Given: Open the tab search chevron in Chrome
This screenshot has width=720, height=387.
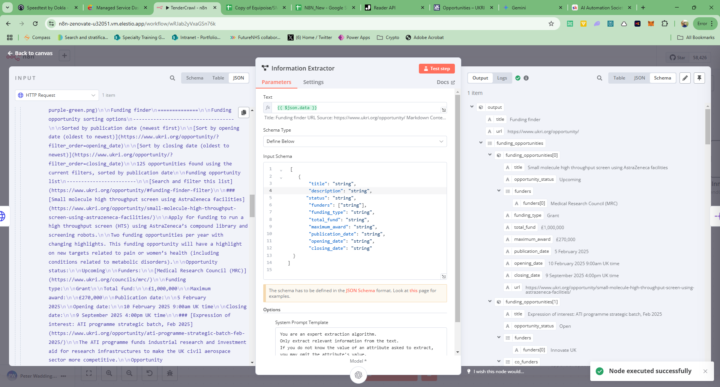Looking at the screenshot, I should point(7,7).
